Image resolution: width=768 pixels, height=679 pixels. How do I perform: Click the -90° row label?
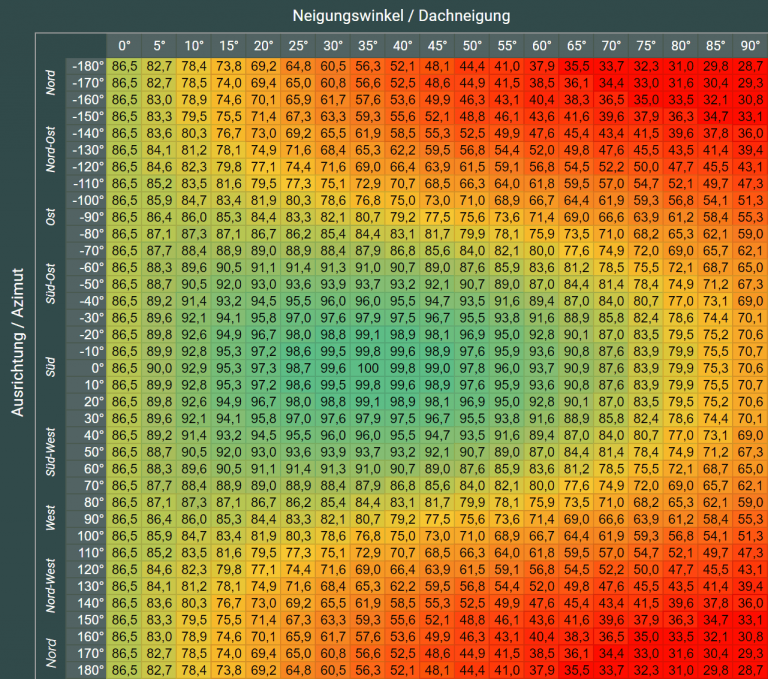point(86,218)
